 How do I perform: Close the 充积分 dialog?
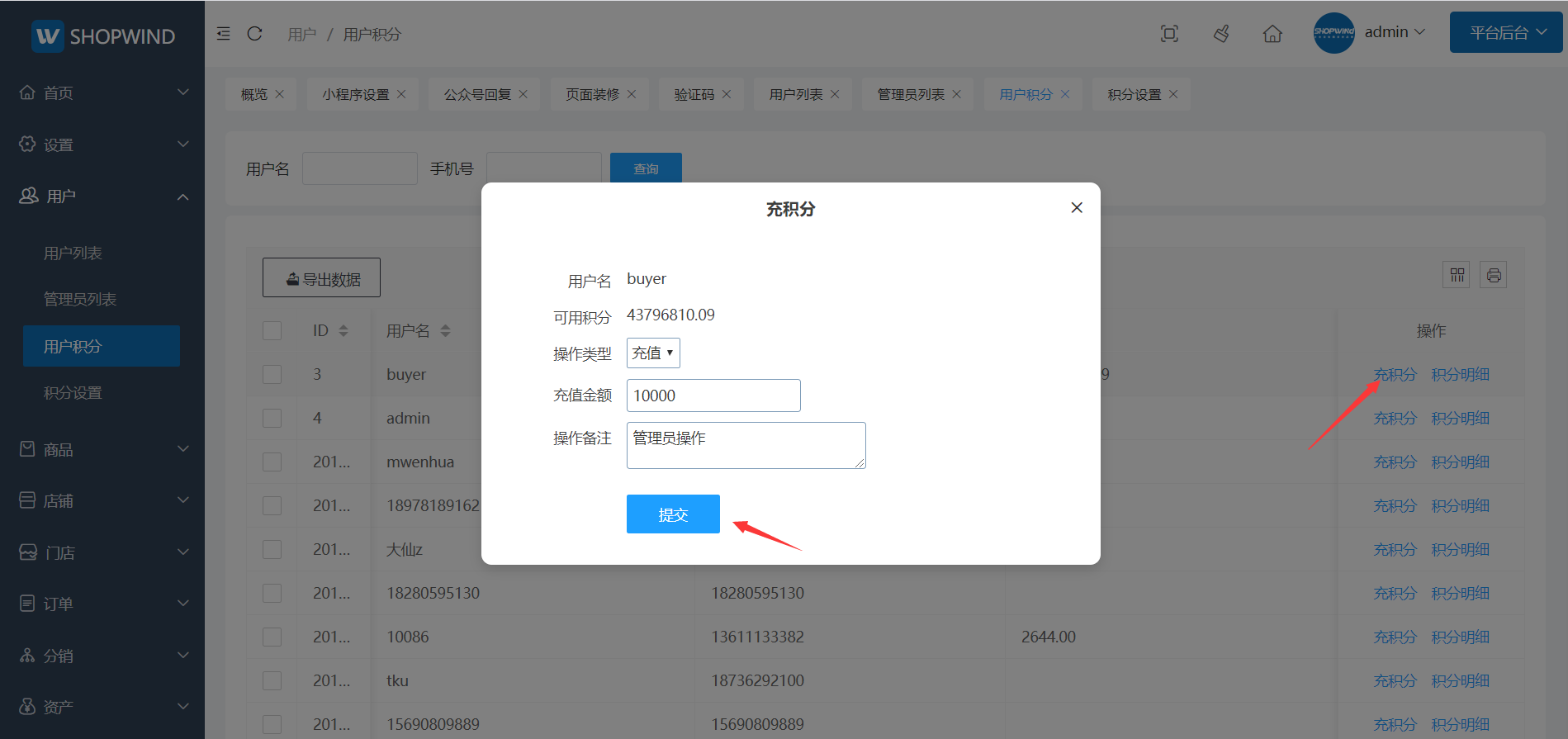click(x=1077, y=207)
